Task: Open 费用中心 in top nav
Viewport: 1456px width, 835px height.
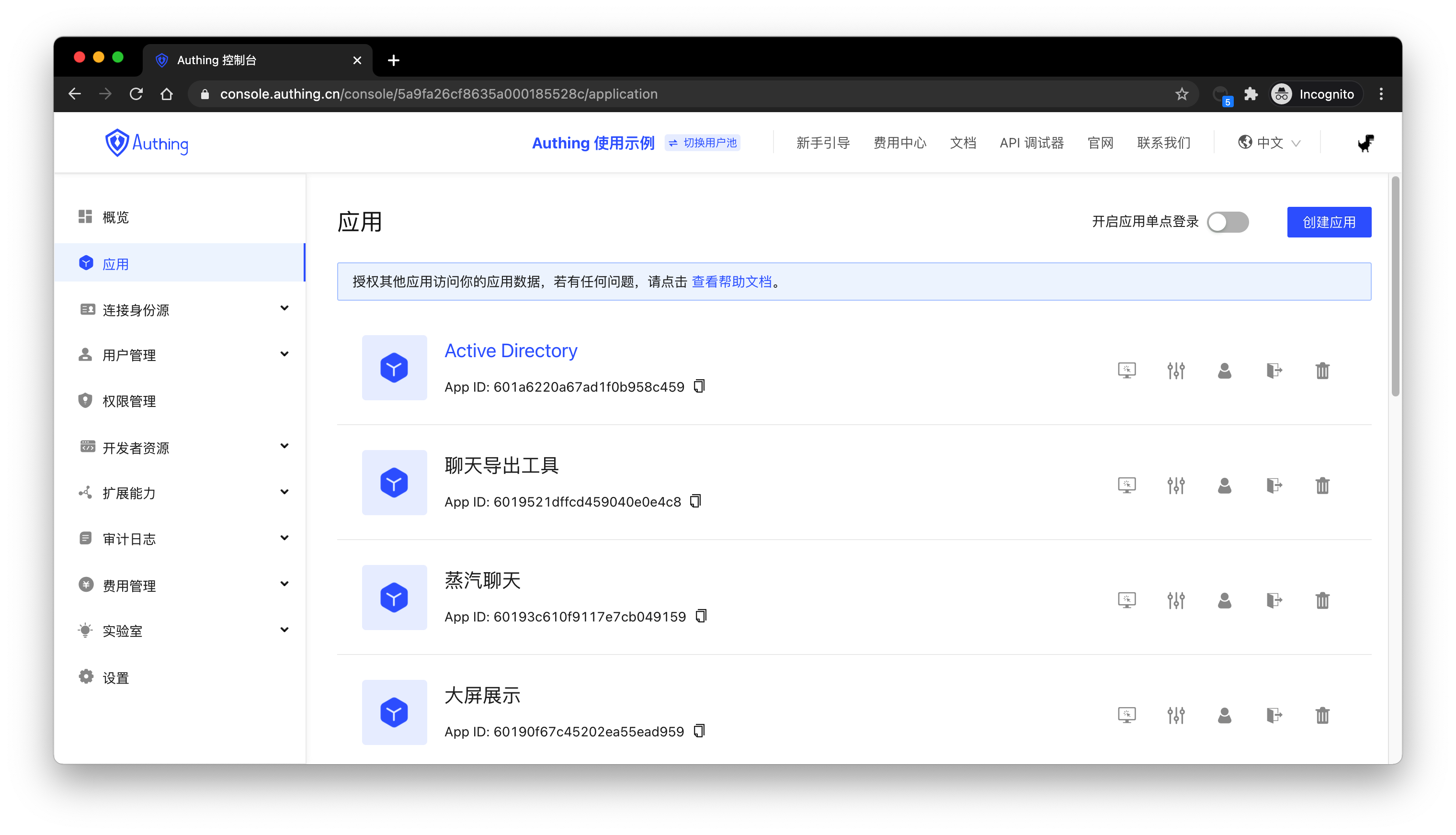Action: click(x=899, y=143)
